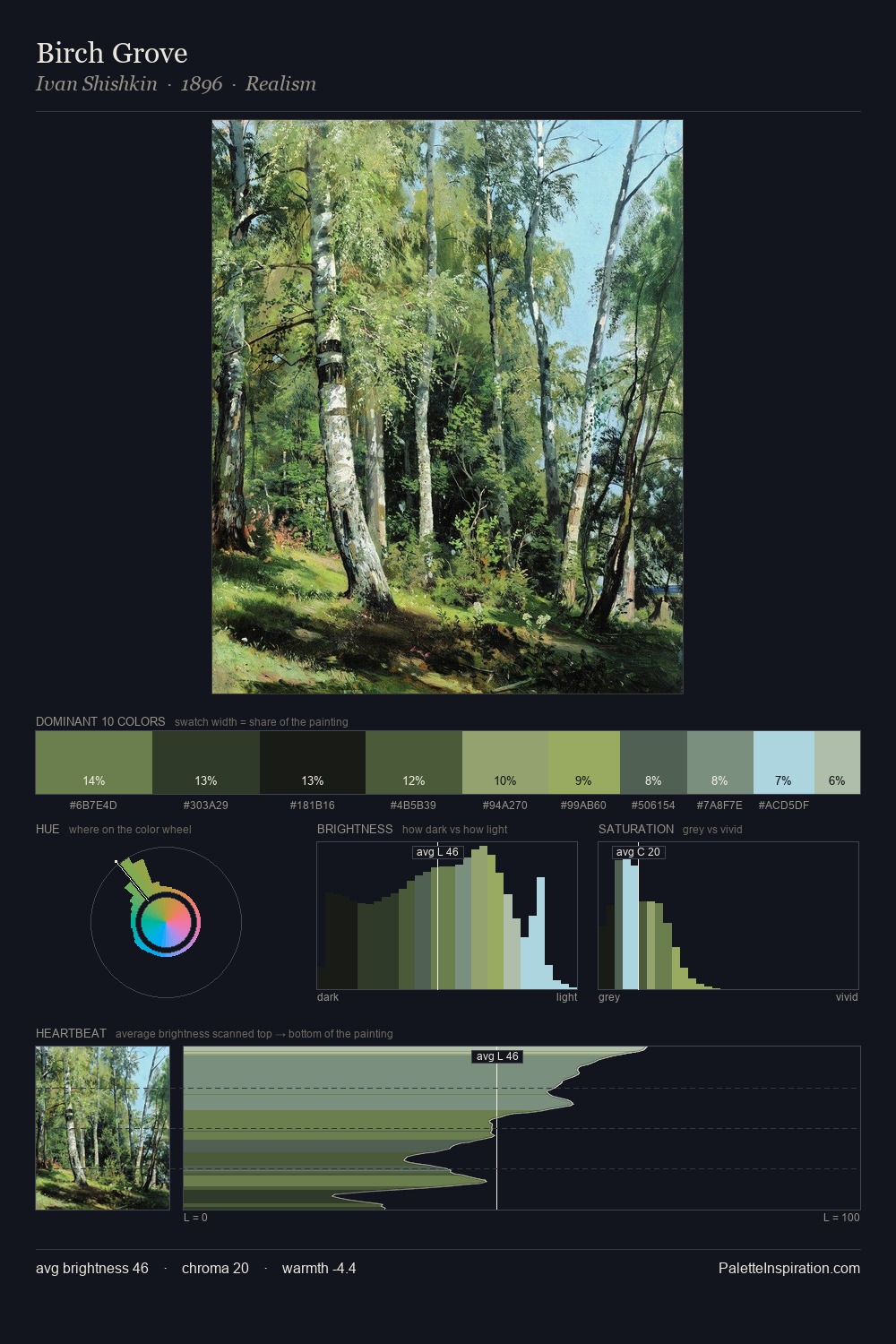The height and width of the screenshot is (1344, 896).
Task: Pick the sky blue swatch #ACD5DF
Action: point(784,762)
